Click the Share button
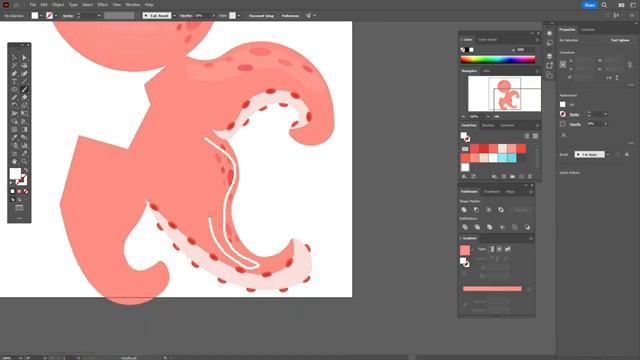640x360 pixels. click(x=589, y=5)
